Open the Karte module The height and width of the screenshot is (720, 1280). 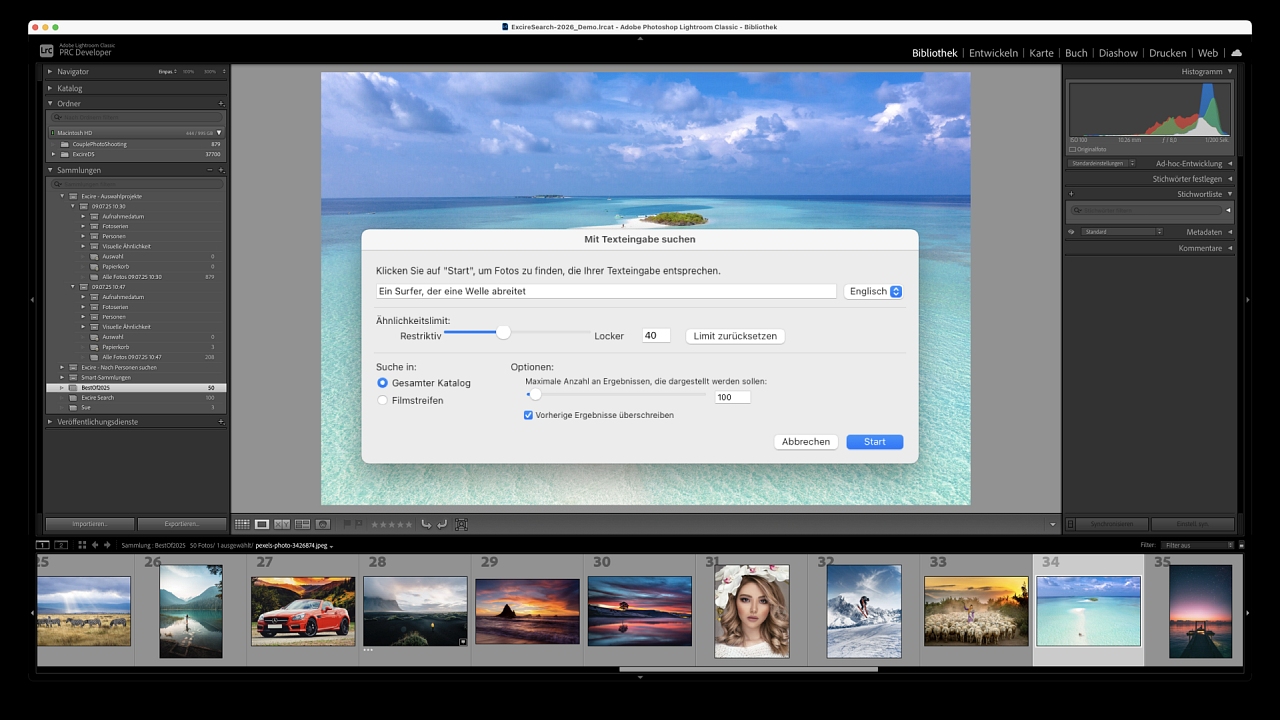[1041, 53]
